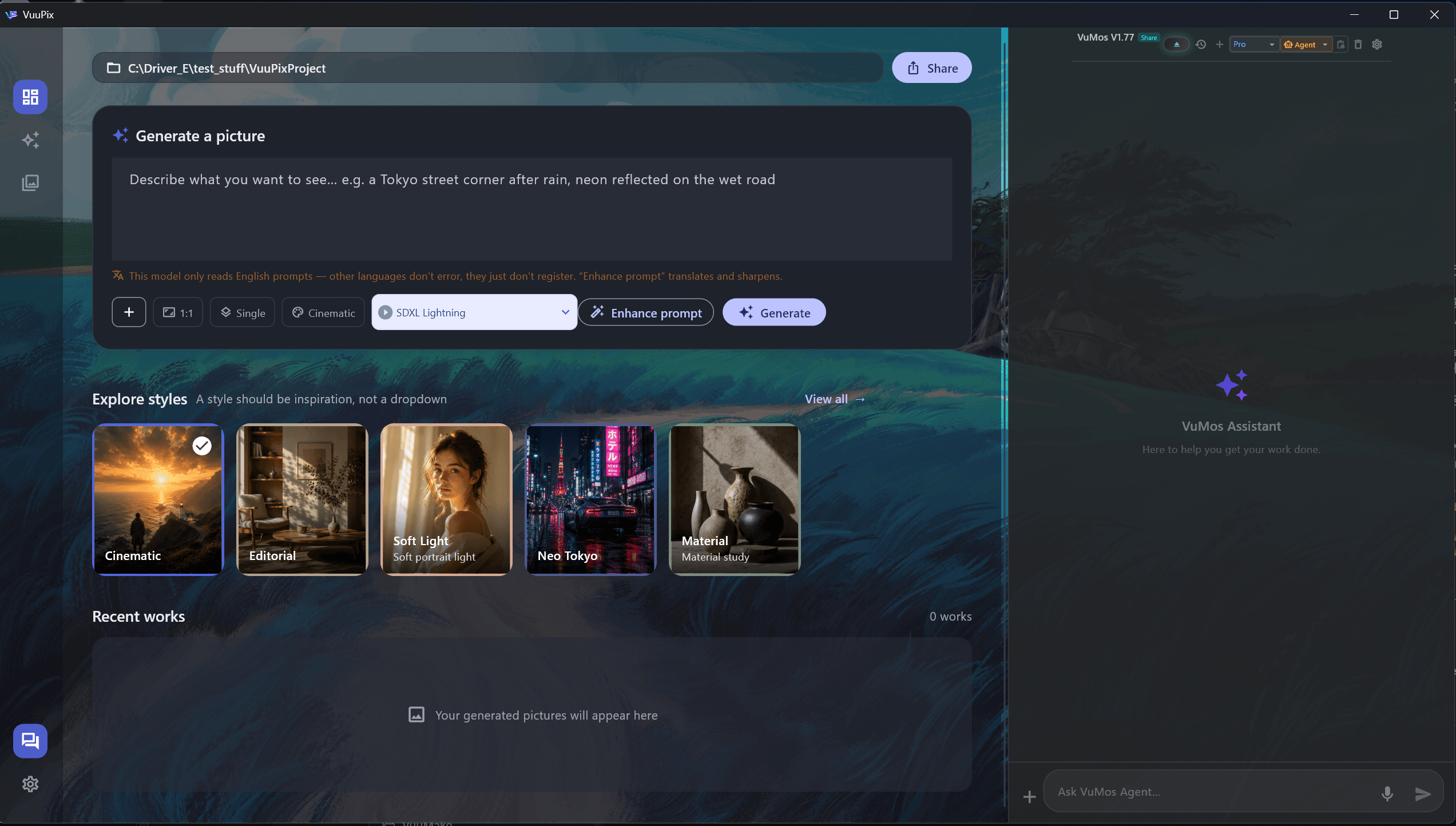
Task: Click the plus add attachment button
Action: pyautogui.click(x=129, y=312)
